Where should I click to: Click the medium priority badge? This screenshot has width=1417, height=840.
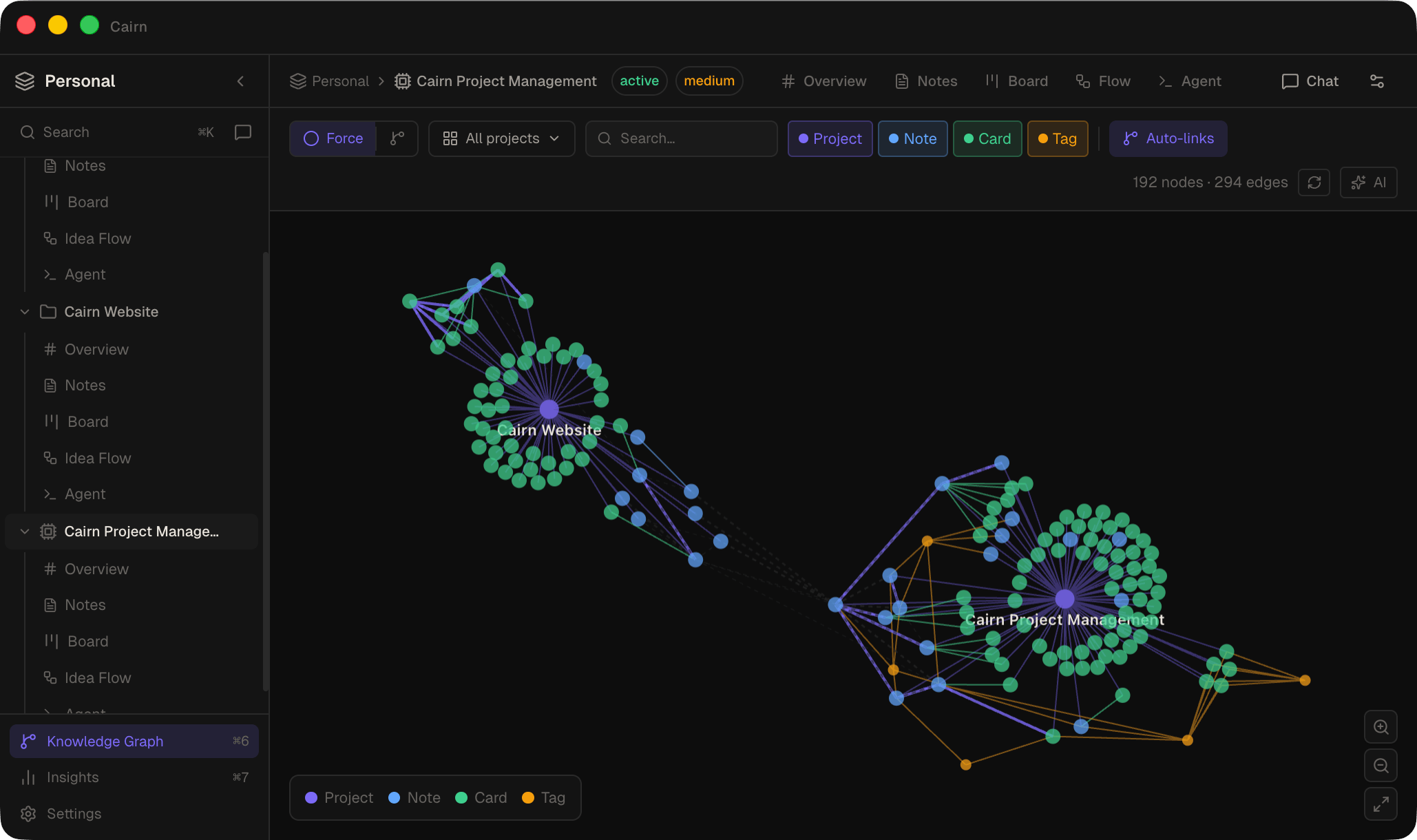point(709,81)
